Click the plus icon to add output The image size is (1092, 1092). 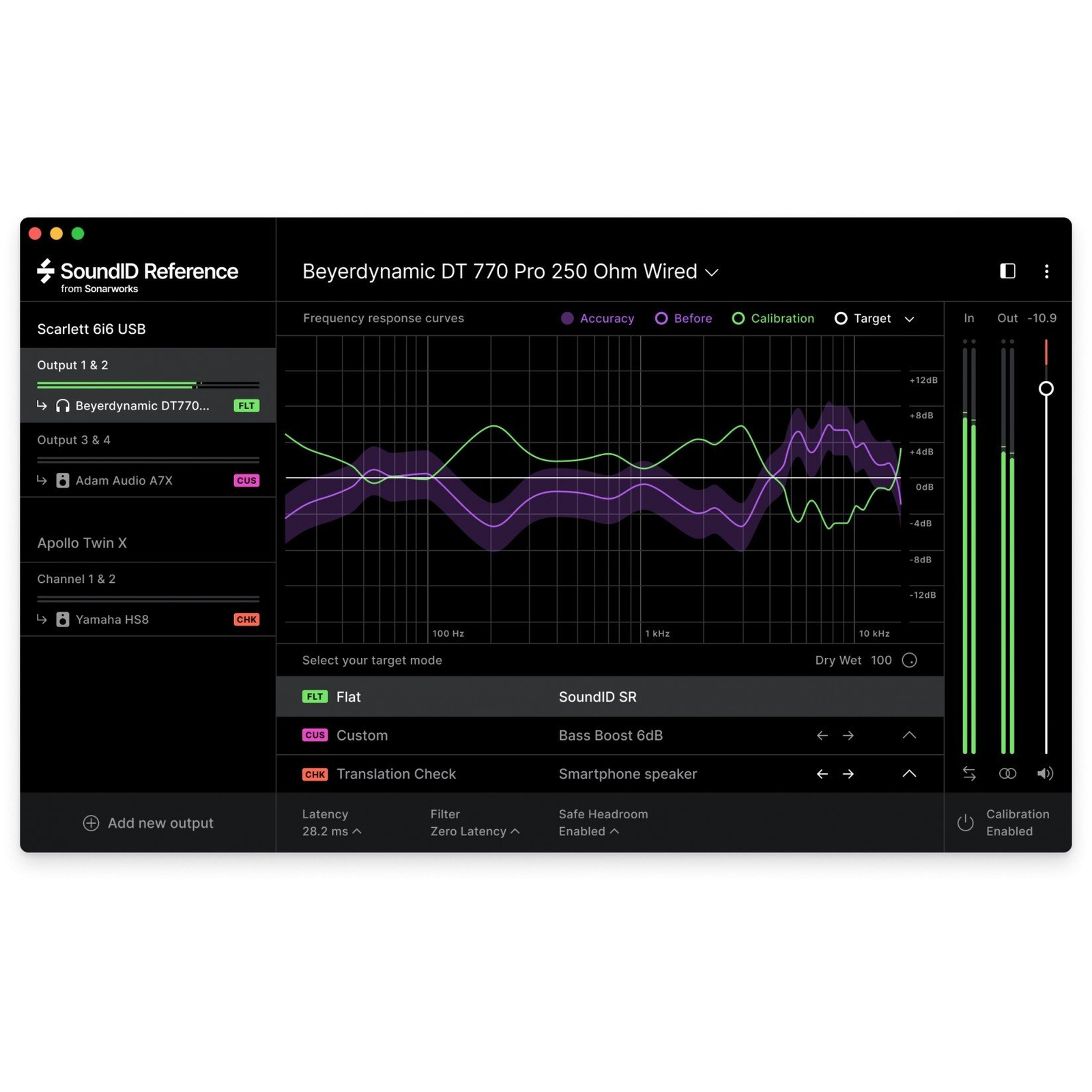click(91, 823)
